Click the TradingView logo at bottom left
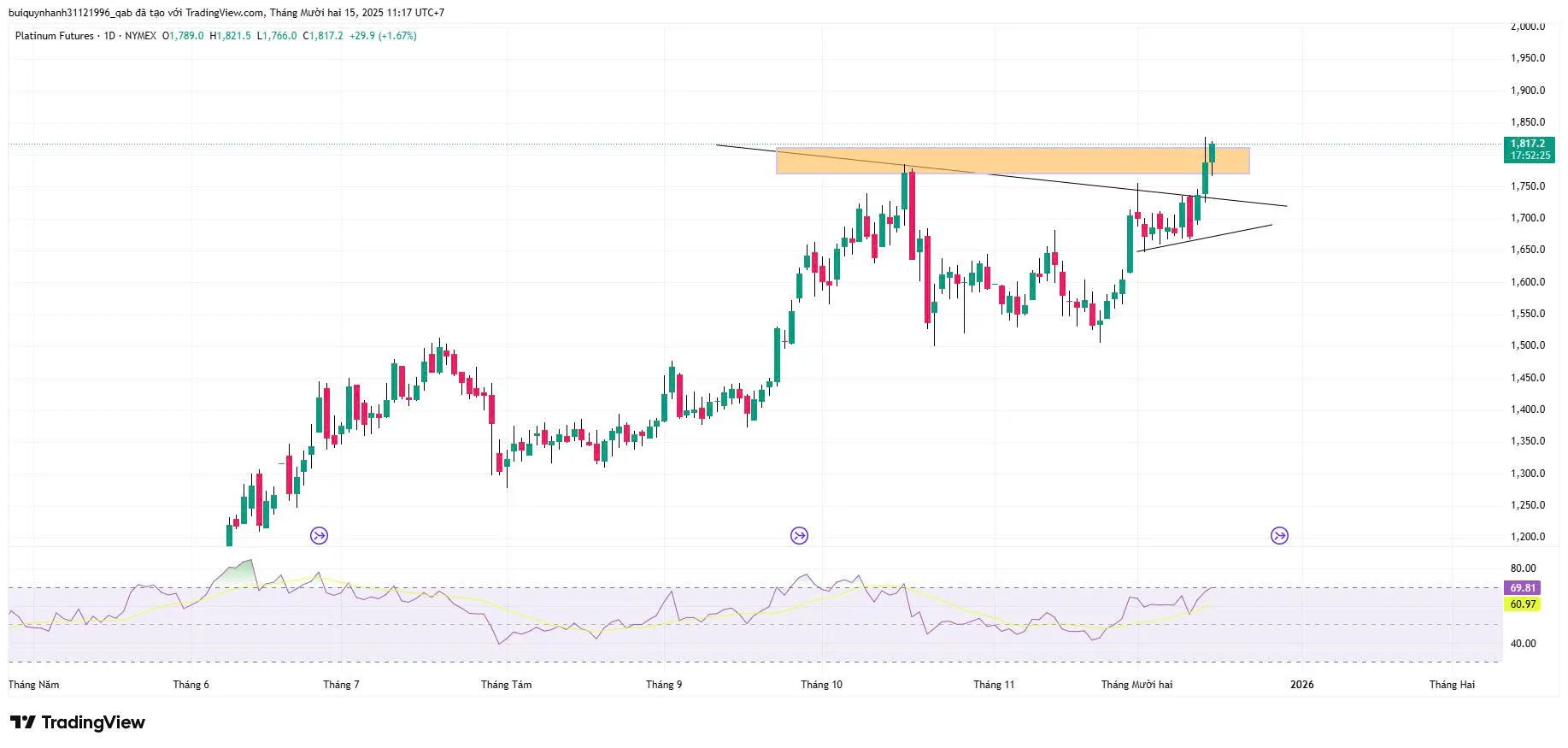Viewport: 1568px width, 748px height. click(78, 722)
